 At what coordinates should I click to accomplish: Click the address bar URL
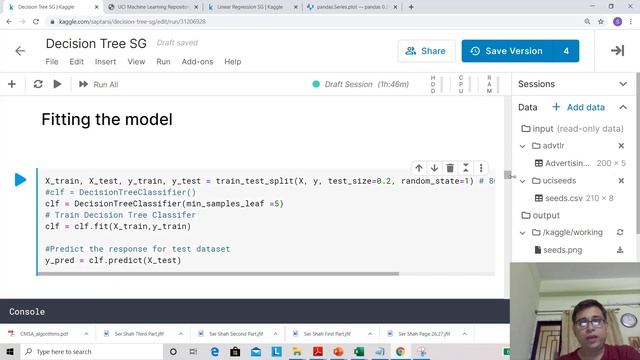point(132,22)
